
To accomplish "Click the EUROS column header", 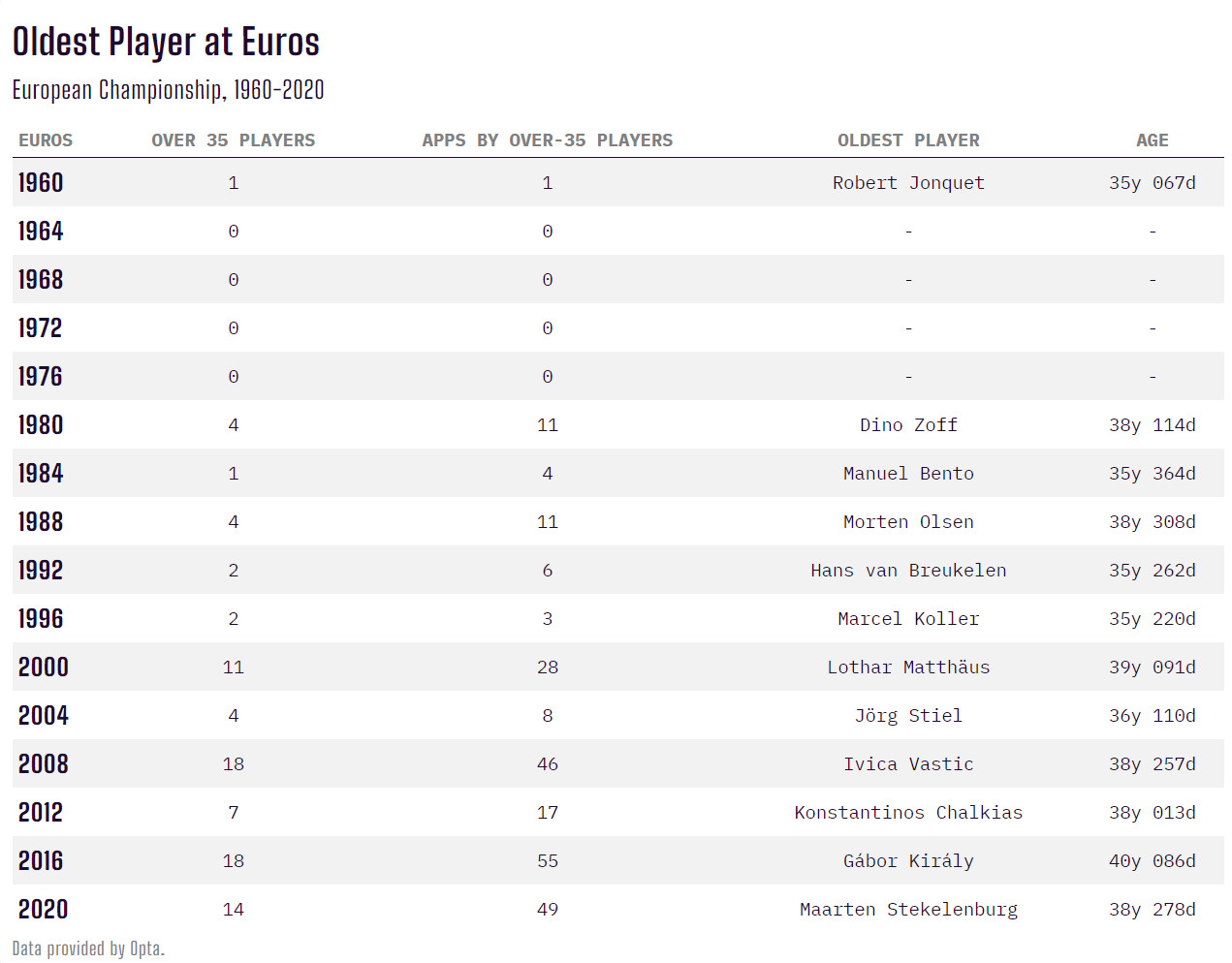I will coord(46,140).
